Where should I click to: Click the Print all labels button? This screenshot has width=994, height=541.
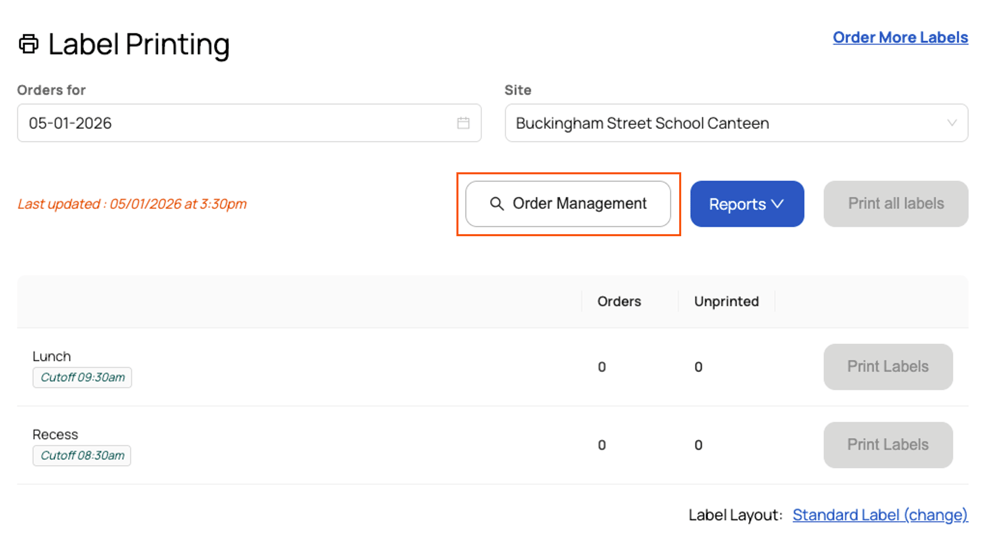tap(896, 204)
